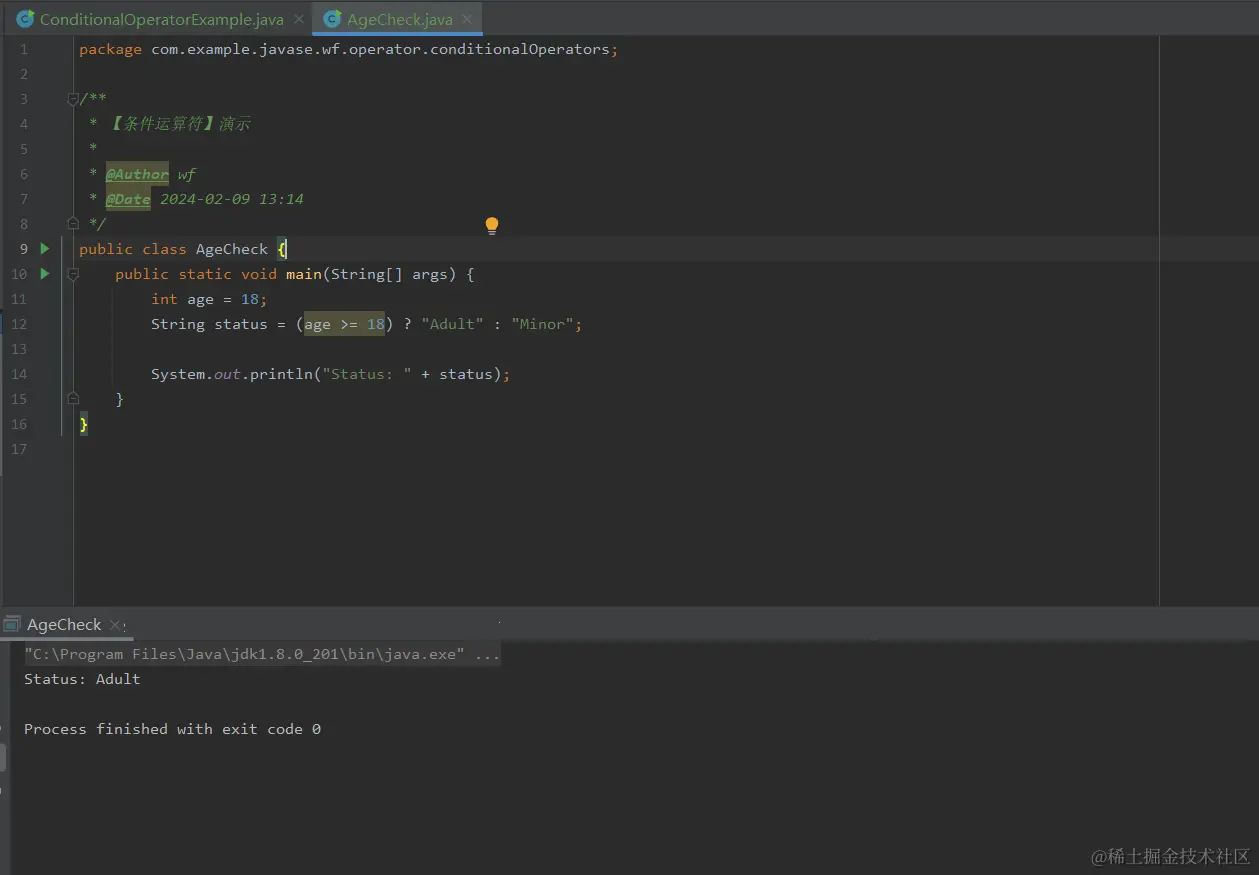Collapse the main method fold marker on line 10
Viewport: 1259px width, 875px height.
click(73, 273)
